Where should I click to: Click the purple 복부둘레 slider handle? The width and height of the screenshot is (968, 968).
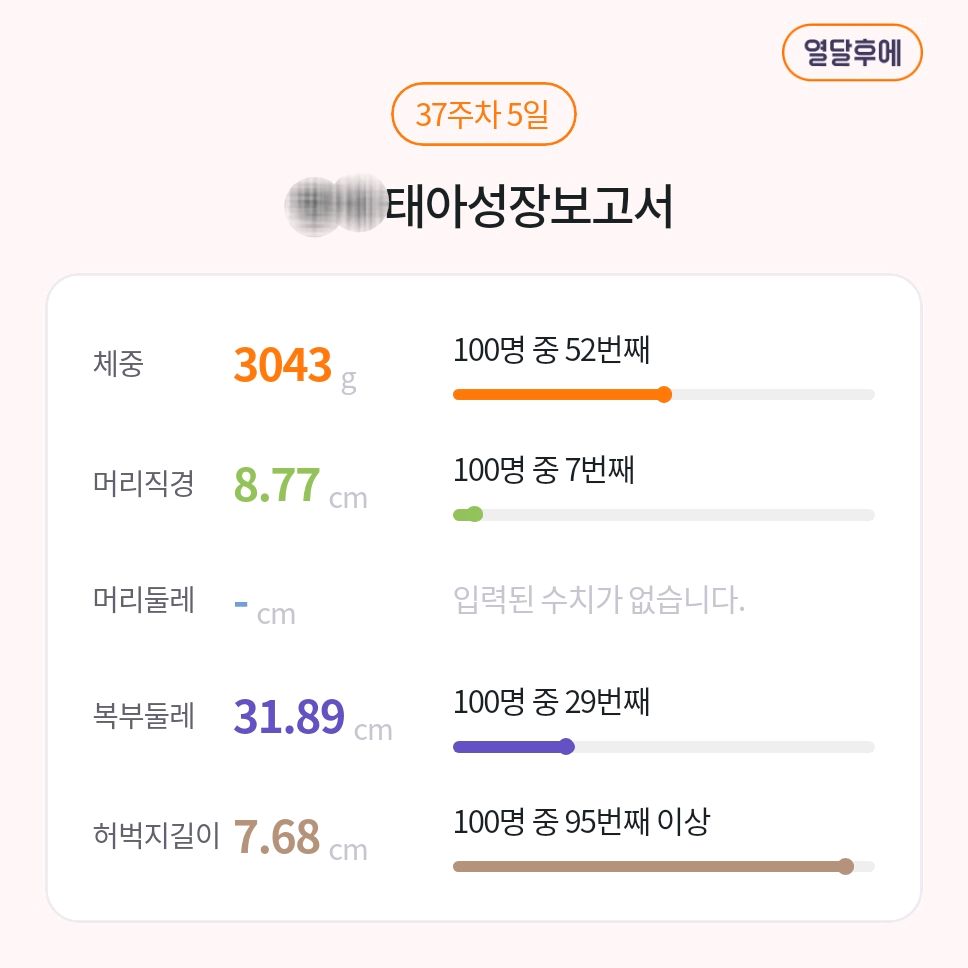point(566,747)
